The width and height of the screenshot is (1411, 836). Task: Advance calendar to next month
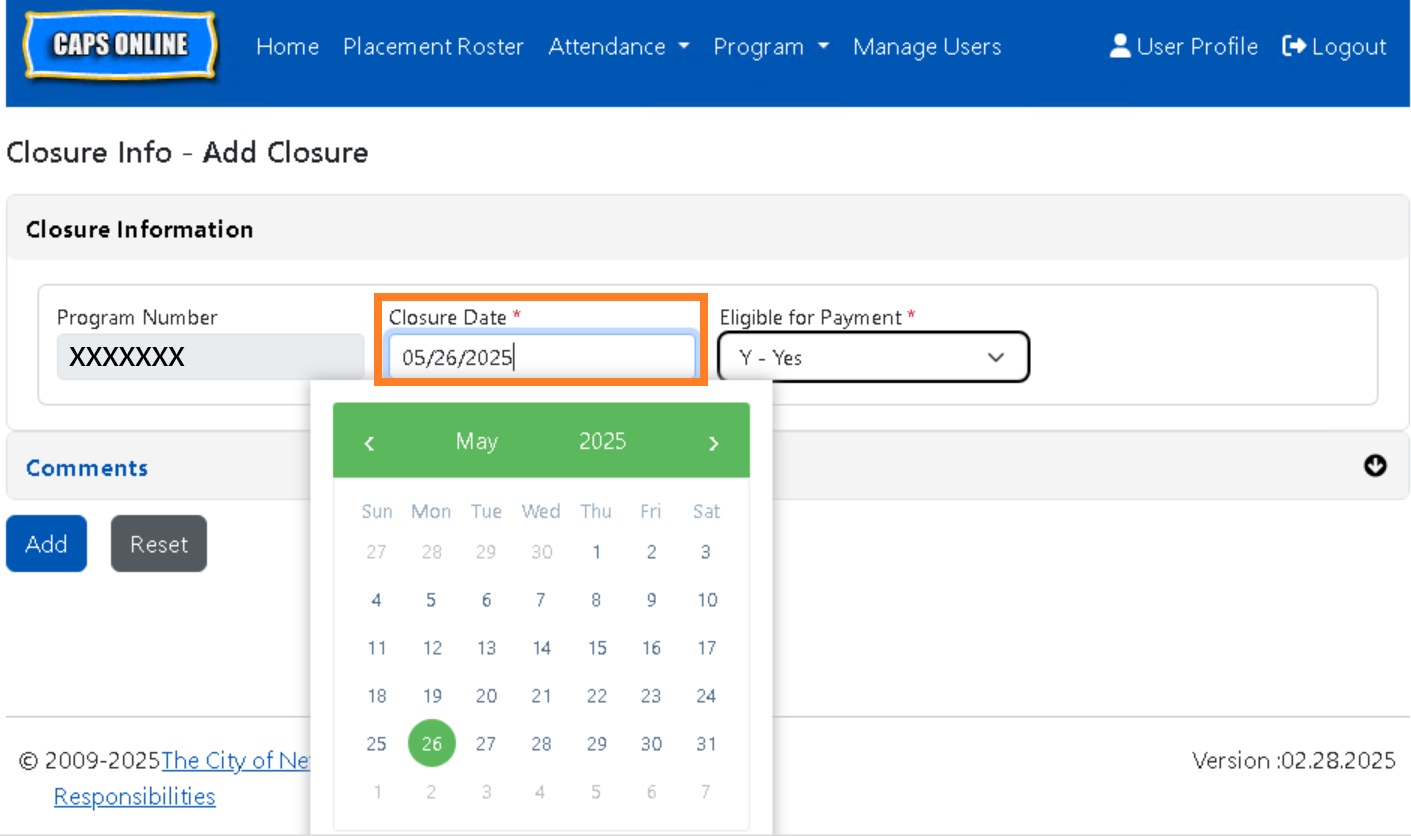pyautogui.click(x=713, y=442)
